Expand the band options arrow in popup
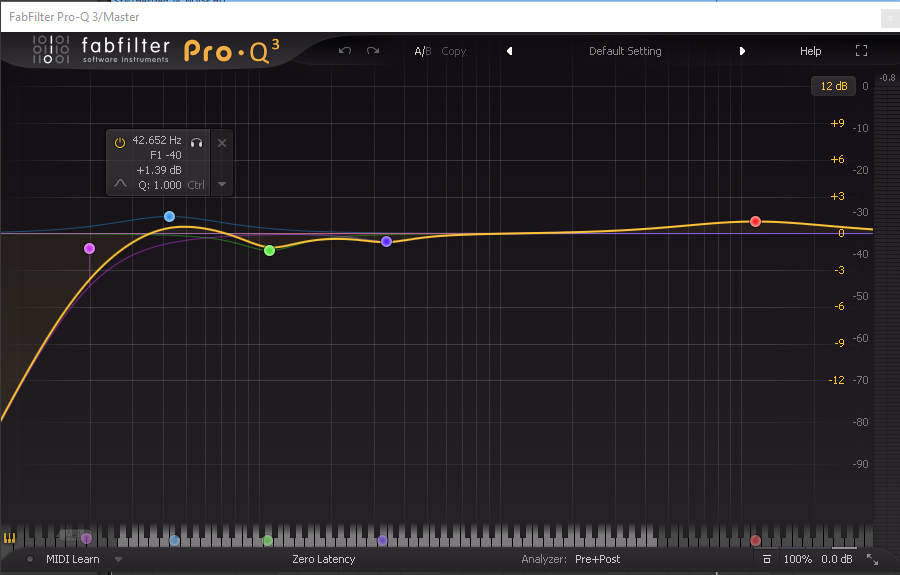The width and height of the screenshot is (900, 575). pyautogui.click(x=222, y=184)
